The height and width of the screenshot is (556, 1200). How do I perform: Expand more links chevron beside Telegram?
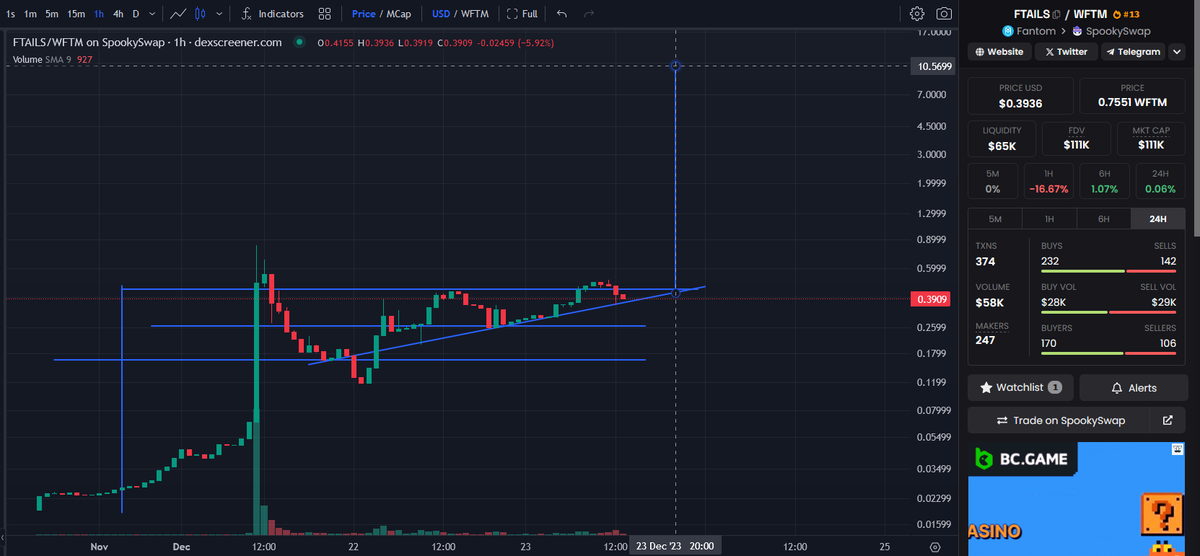tap(1176, 52)
